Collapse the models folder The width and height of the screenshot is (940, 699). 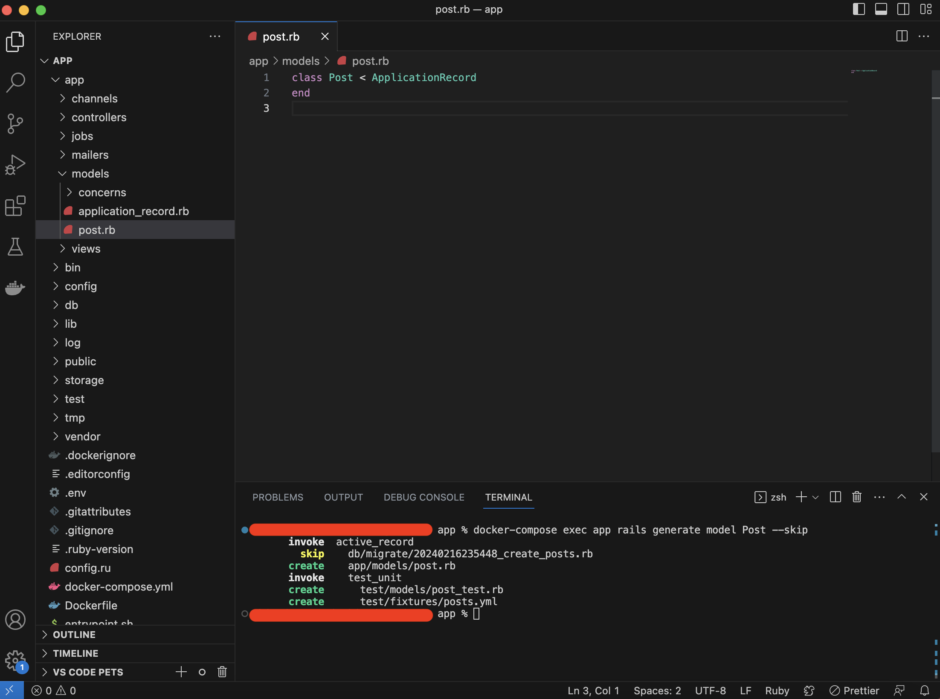click(89, 173)
